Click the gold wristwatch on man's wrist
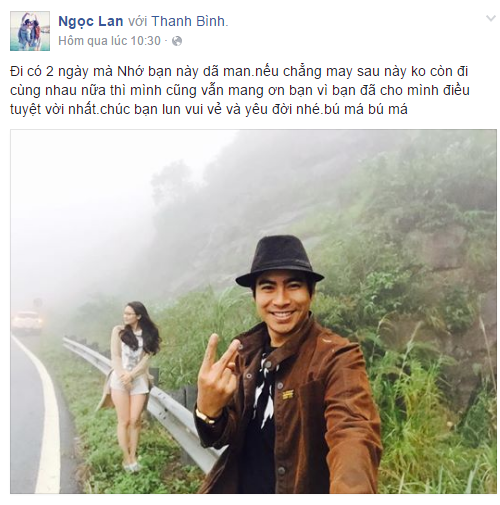Image resolution: width=500 pixels, height=505 pixels. coord(205,417)
